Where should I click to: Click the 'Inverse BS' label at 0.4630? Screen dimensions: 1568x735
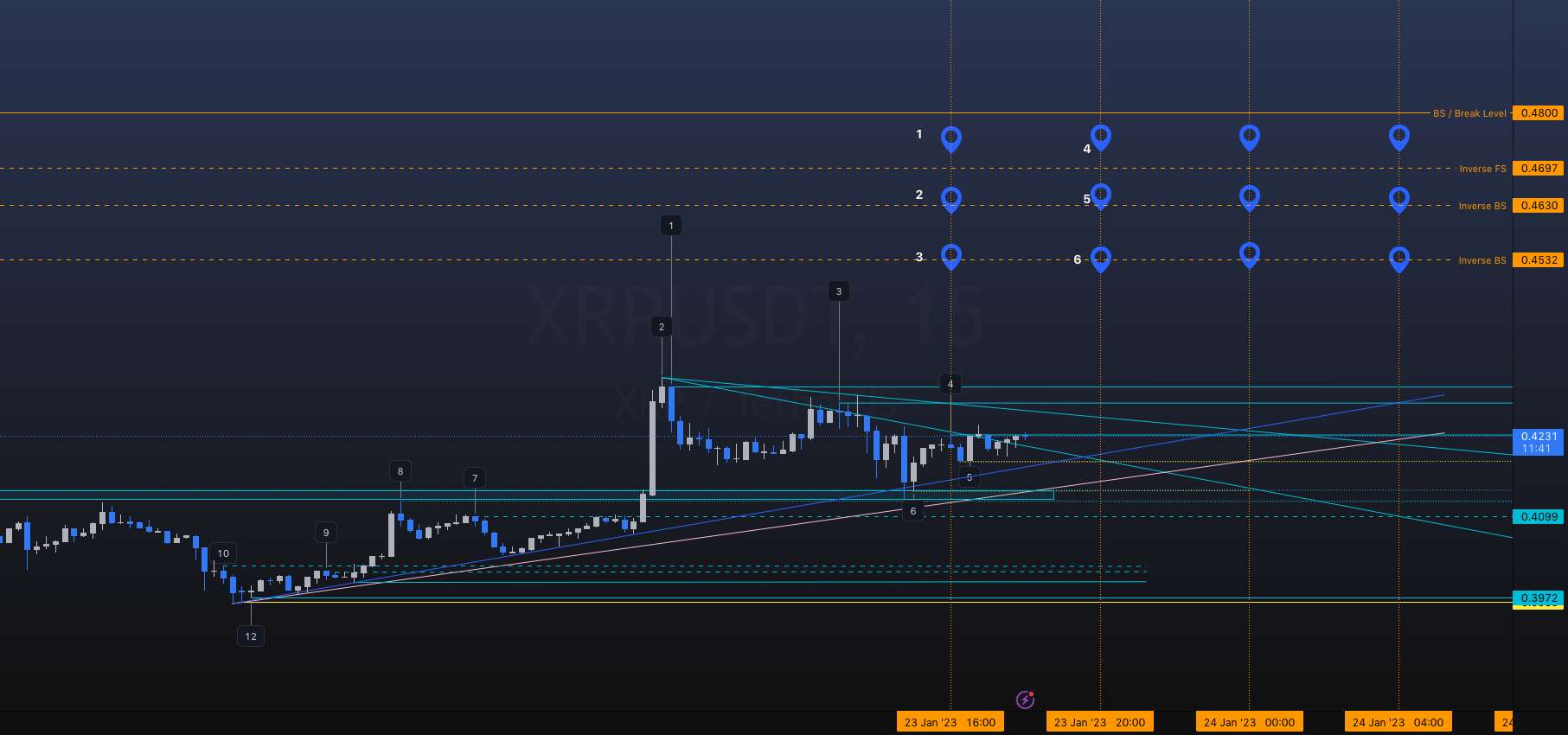[x=1482, y=206]
